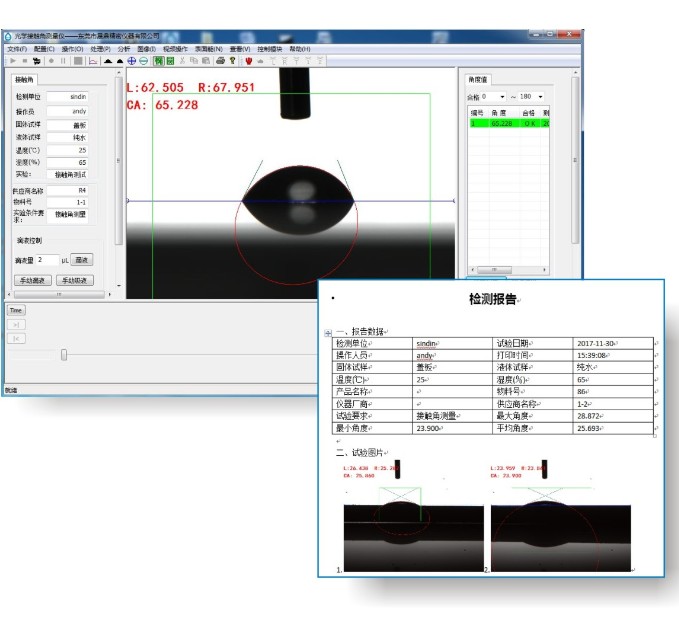Viewport: 679px width, 625px height.
Task: Open the lower limit dropdown showing 0
Action: pyautogui.click(x=494, y=97)
